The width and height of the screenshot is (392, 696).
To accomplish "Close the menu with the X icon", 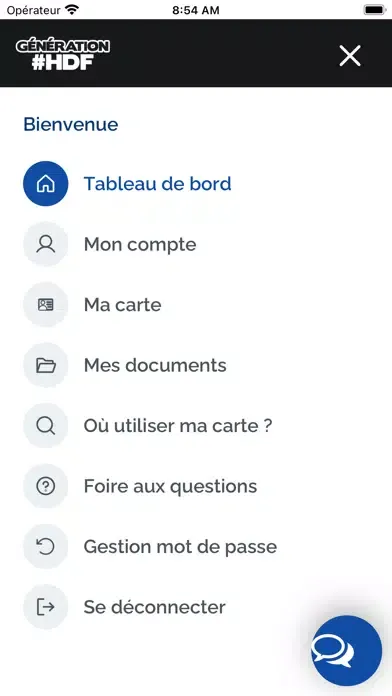I will click(350, 56).
